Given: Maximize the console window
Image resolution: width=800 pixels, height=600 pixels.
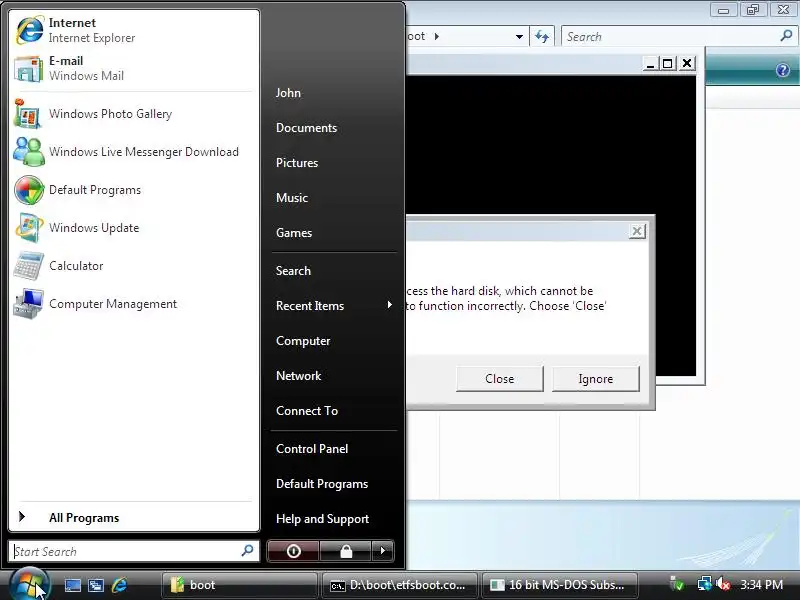Looking at the screenshot, I should click(x=667, y=63).
